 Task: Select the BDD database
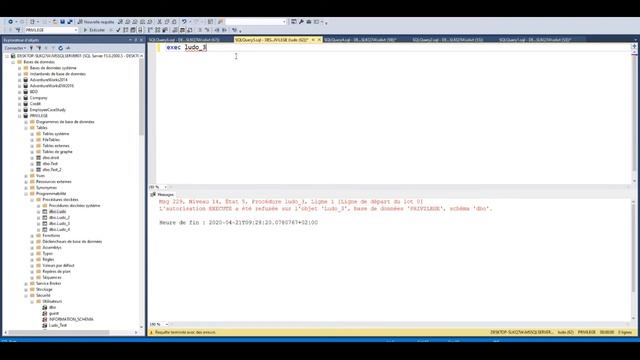(x=33, y=92)
